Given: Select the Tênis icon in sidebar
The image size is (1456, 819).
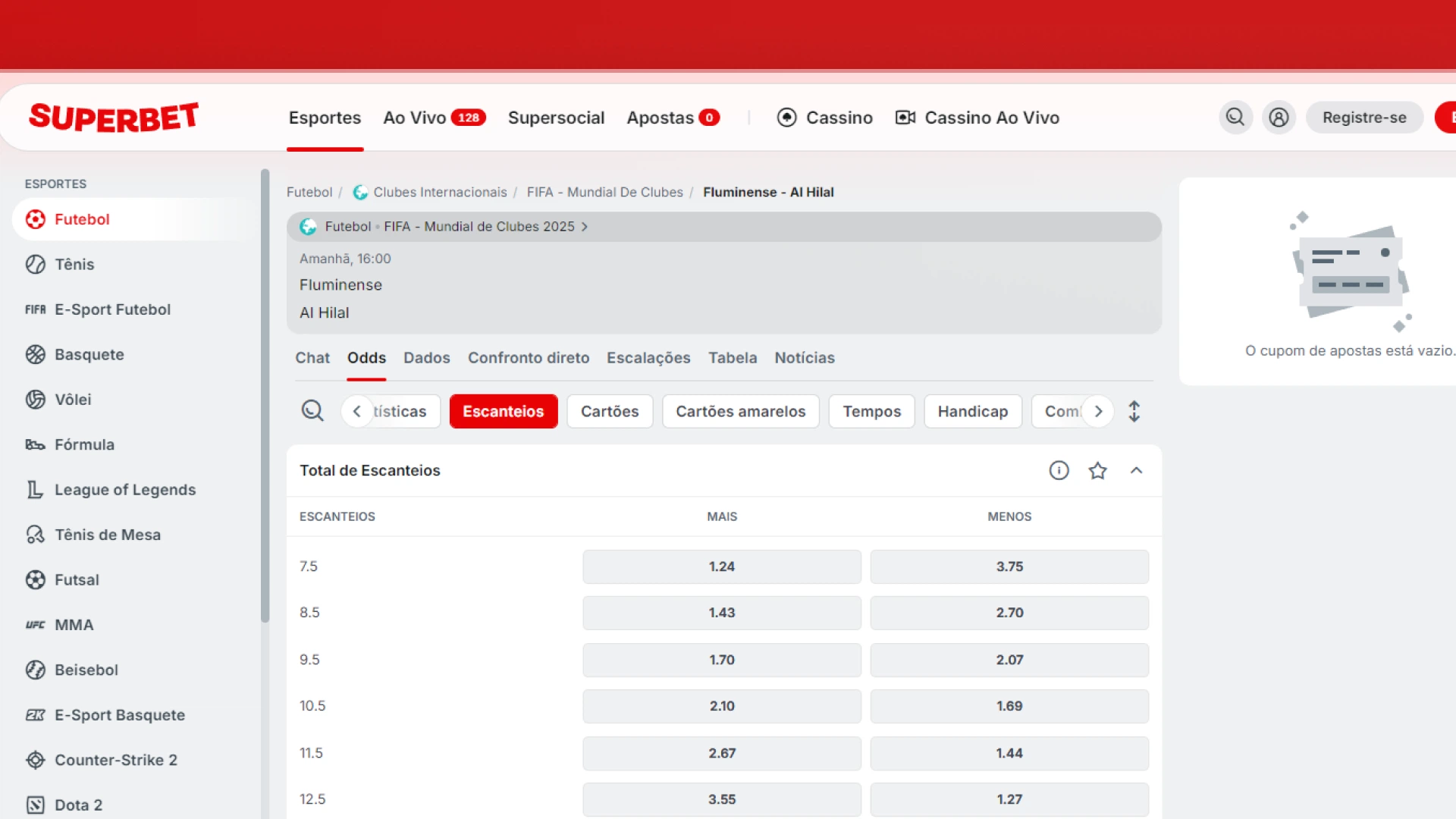Looking at the screenshot, I should [x=36, y=264].
